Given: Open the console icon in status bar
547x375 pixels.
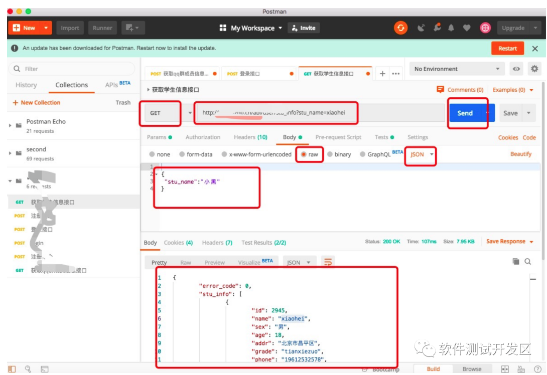Looking at the screenshot, I should 45,369.
